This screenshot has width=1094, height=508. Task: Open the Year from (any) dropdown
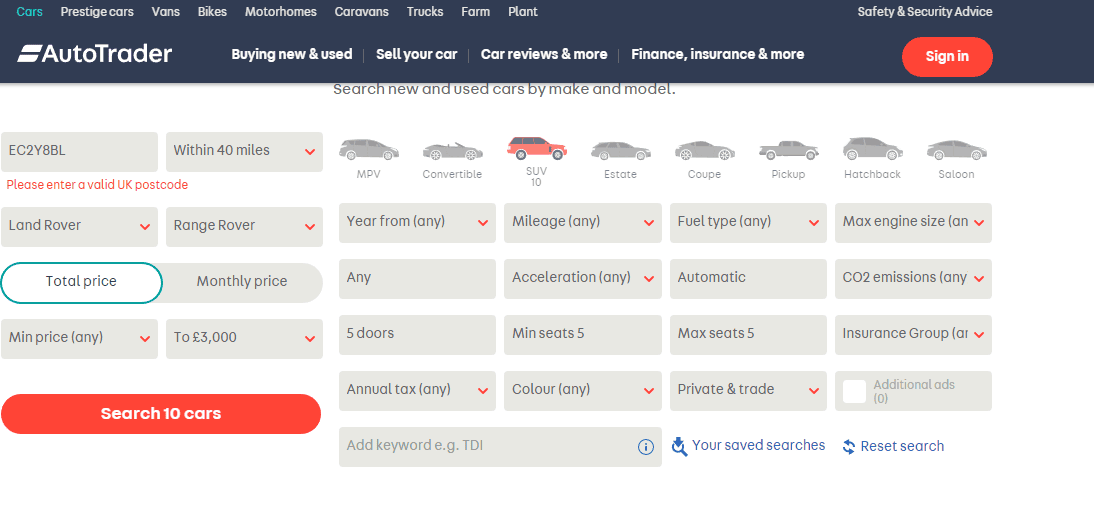(x=417, y=223)
